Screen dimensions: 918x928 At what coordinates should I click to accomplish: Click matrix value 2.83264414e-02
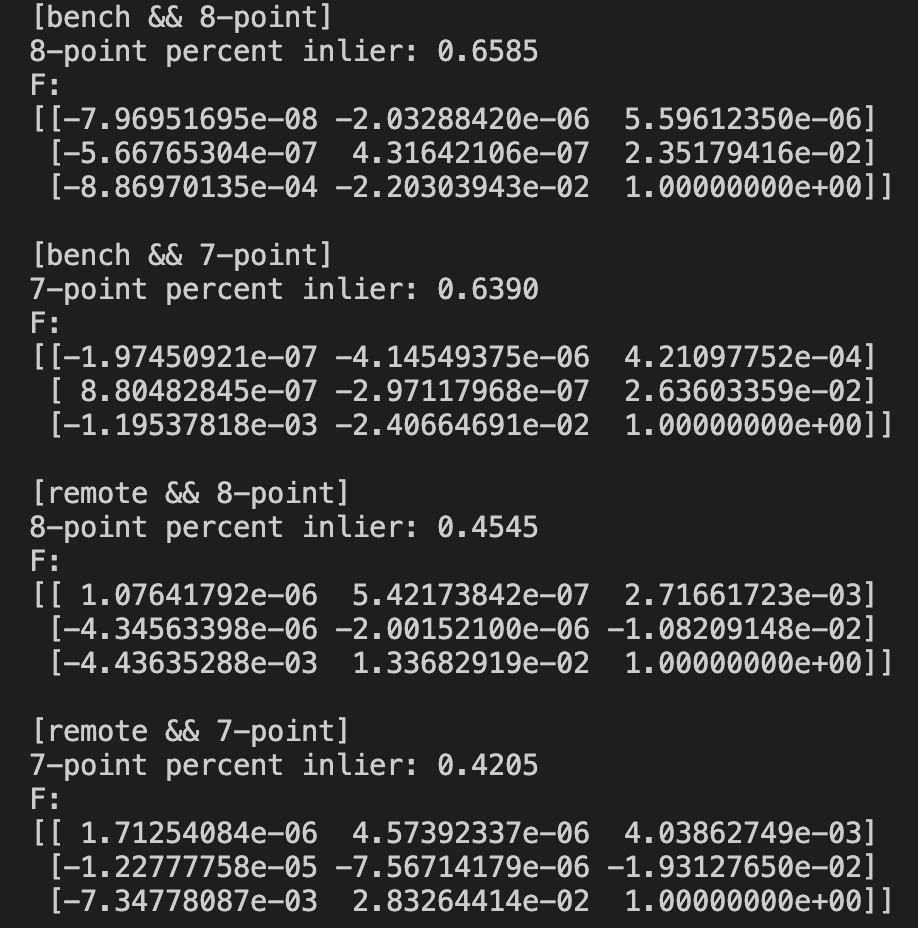point(471,901)
